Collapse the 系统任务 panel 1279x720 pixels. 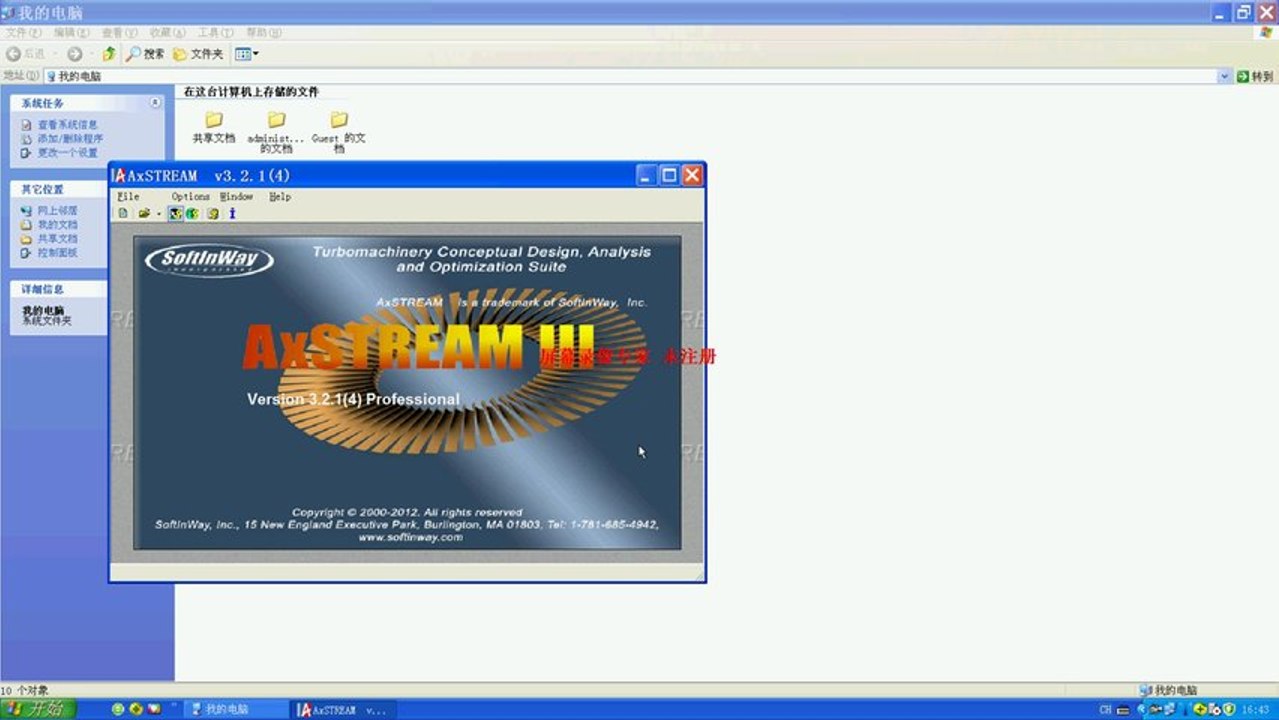click(x=155, y=102)
